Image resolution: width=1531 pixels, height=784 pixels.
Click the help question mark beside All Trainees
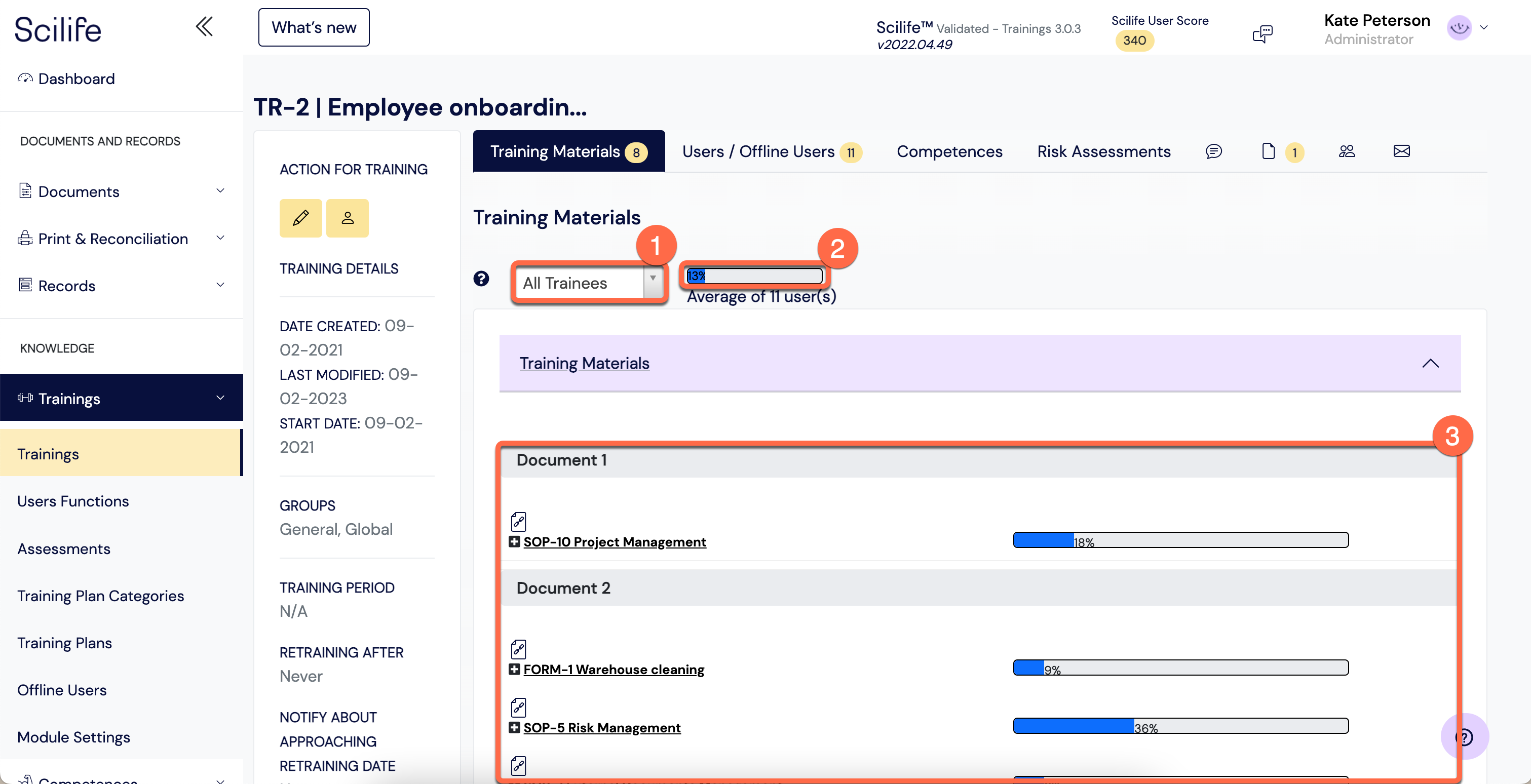481,279
